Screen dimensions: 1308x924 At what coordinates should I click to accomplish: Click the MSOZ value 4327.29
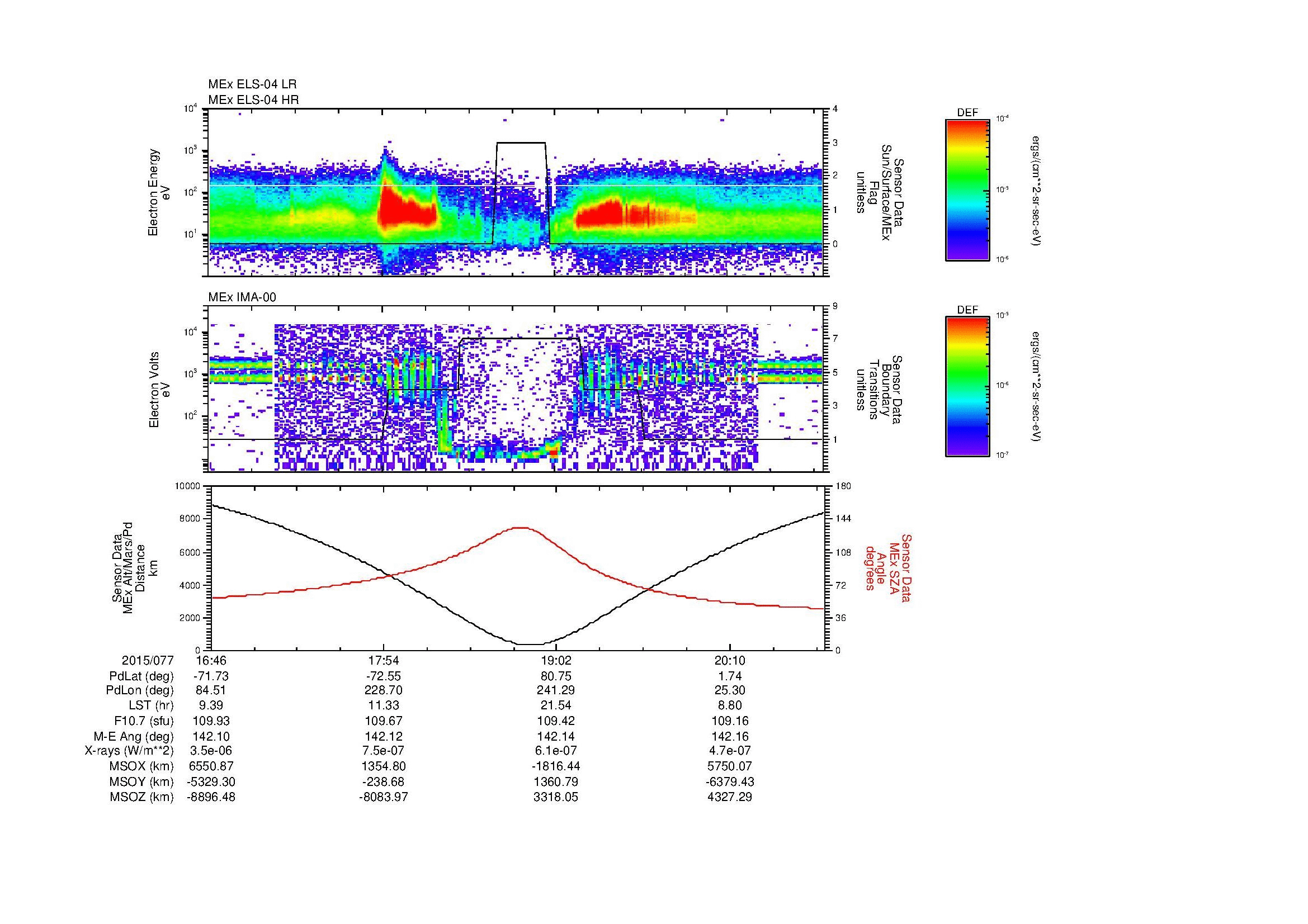[730, 797]
